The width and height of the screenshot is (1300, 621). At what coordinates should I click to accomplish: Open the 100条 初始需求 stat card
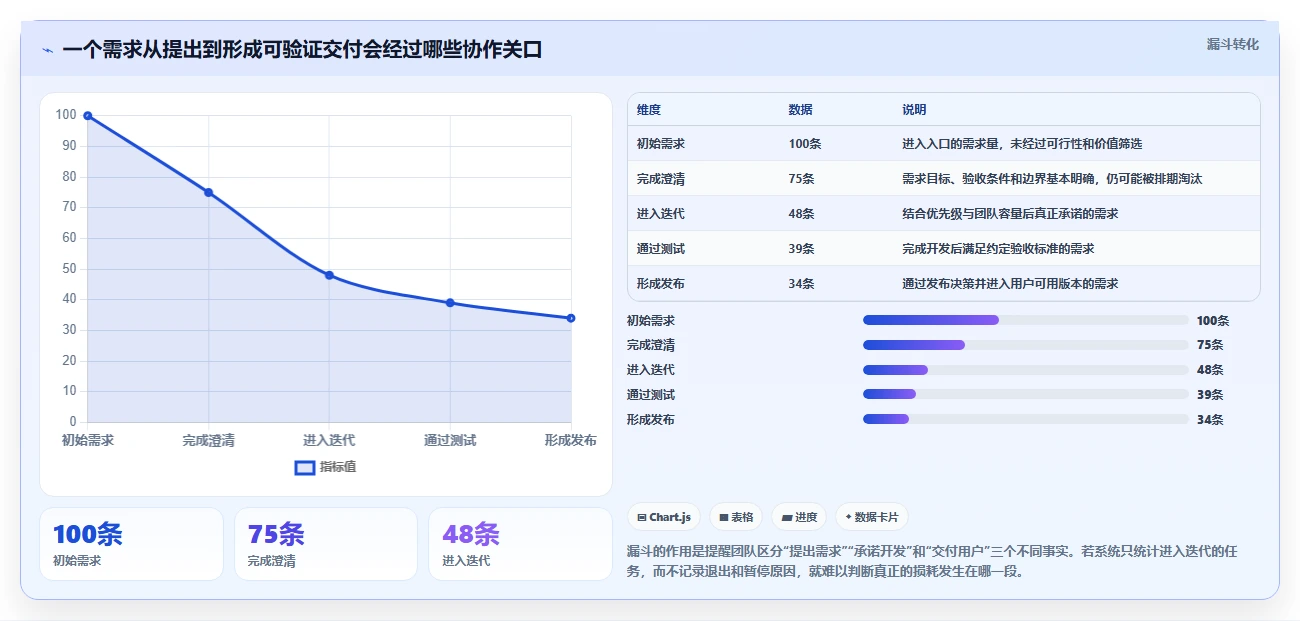pos(131,544)
